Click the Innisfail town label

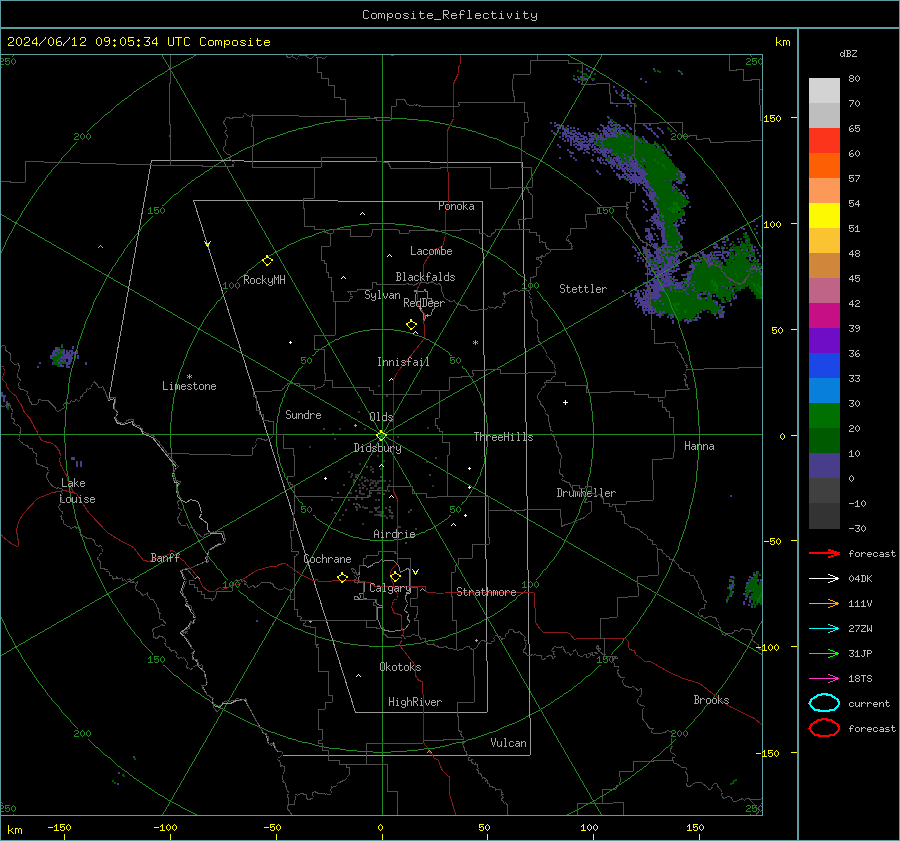pos(403,362)
